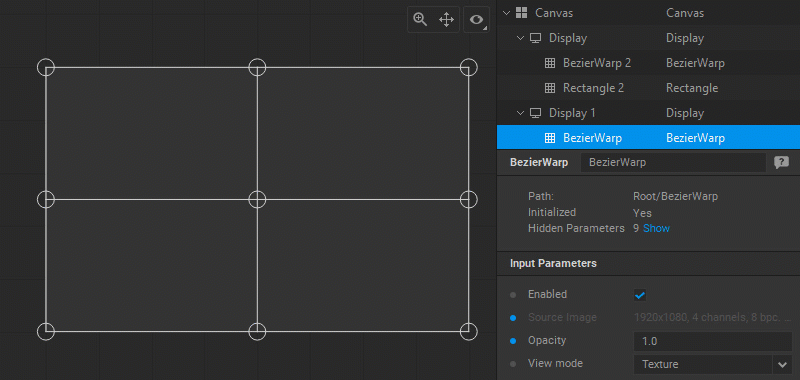The width and height of the screenshot is (800, 380).
Task: Click the Display monitor icon
Action: pyautogui.click(x=535, y=38)
